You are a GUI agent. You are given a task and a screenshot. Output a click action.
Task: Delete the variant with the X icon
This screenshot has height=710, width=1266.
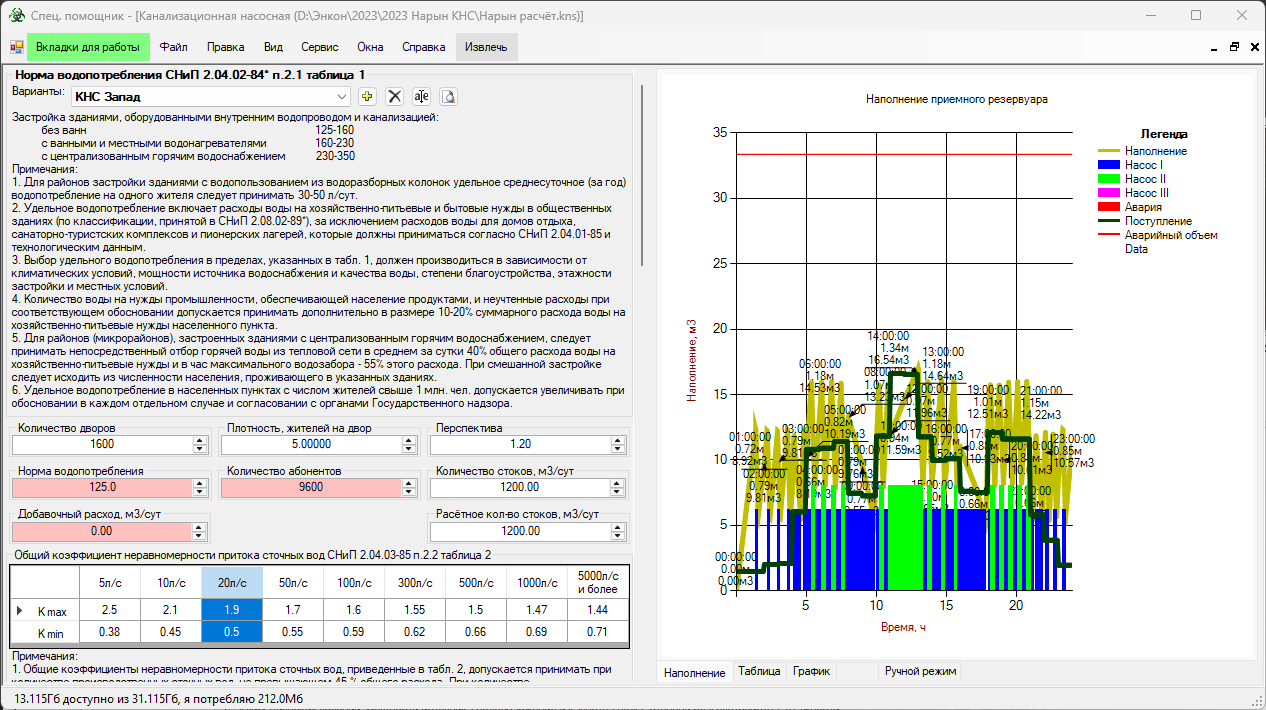coord(395,97)
